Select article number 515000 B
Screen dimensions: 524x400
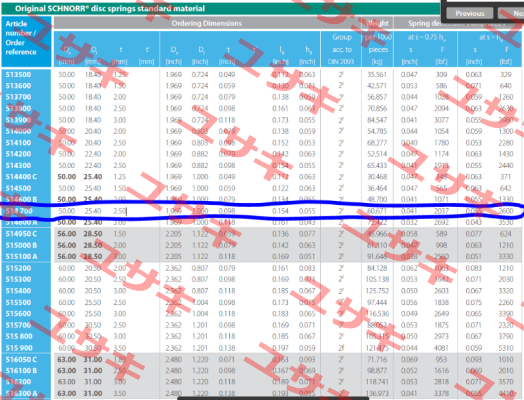[x=21, y=245]
